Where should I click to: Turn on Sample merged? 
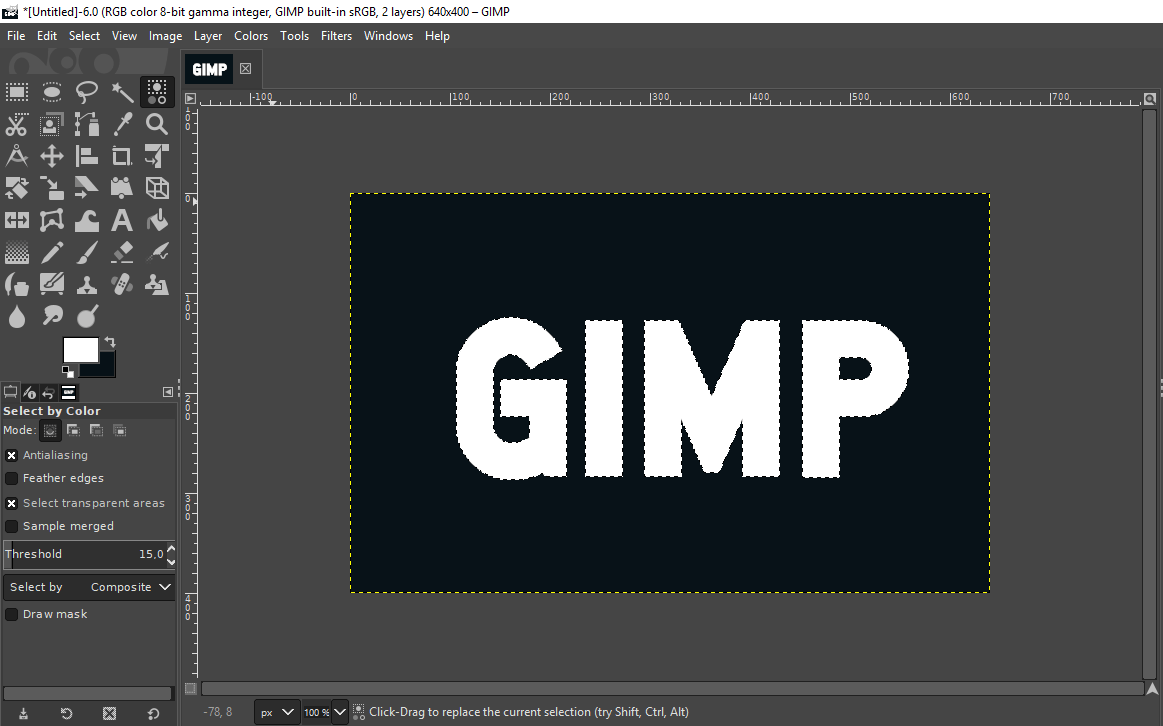[11, 525]
